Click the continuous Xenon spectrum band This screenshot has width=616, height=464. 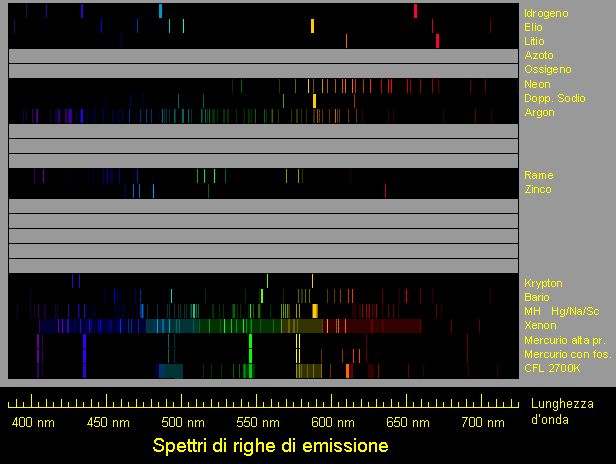pos(230,326)
